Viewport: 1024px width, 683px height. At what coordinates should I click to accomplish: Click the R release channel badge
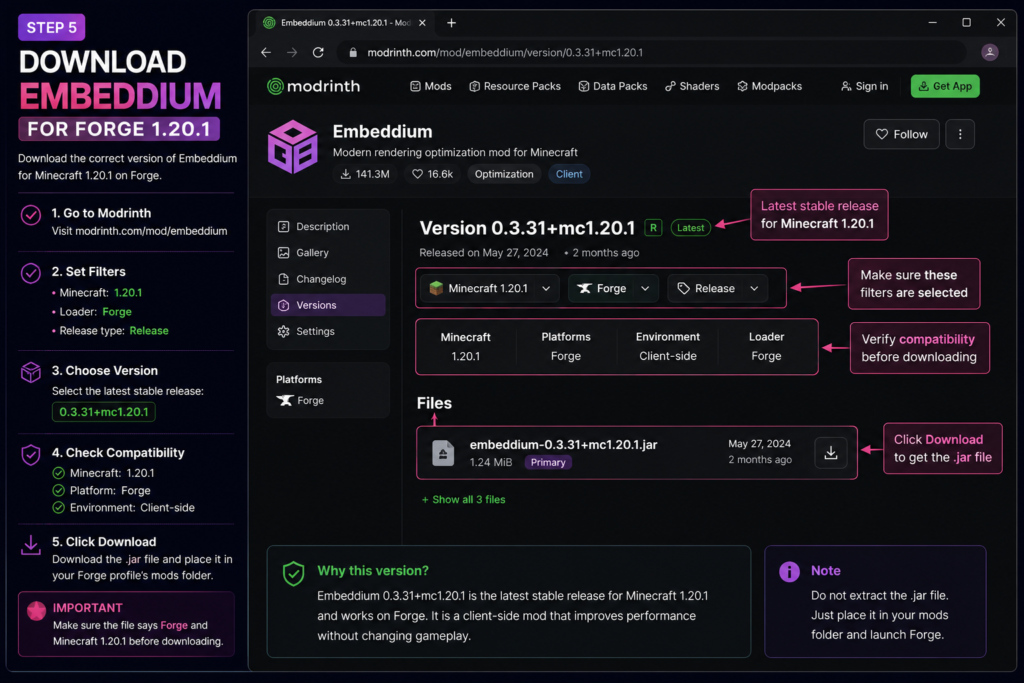pyautogui.click(x=653, y=227)
